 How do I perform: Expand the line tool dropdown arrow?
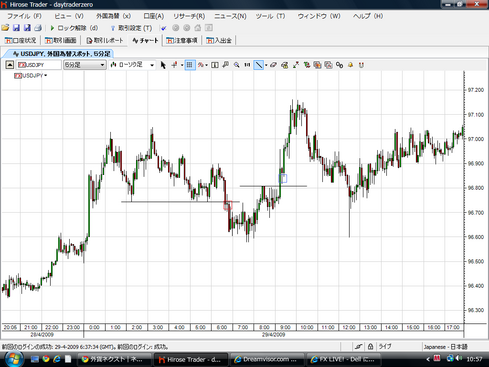coord(266,65)
